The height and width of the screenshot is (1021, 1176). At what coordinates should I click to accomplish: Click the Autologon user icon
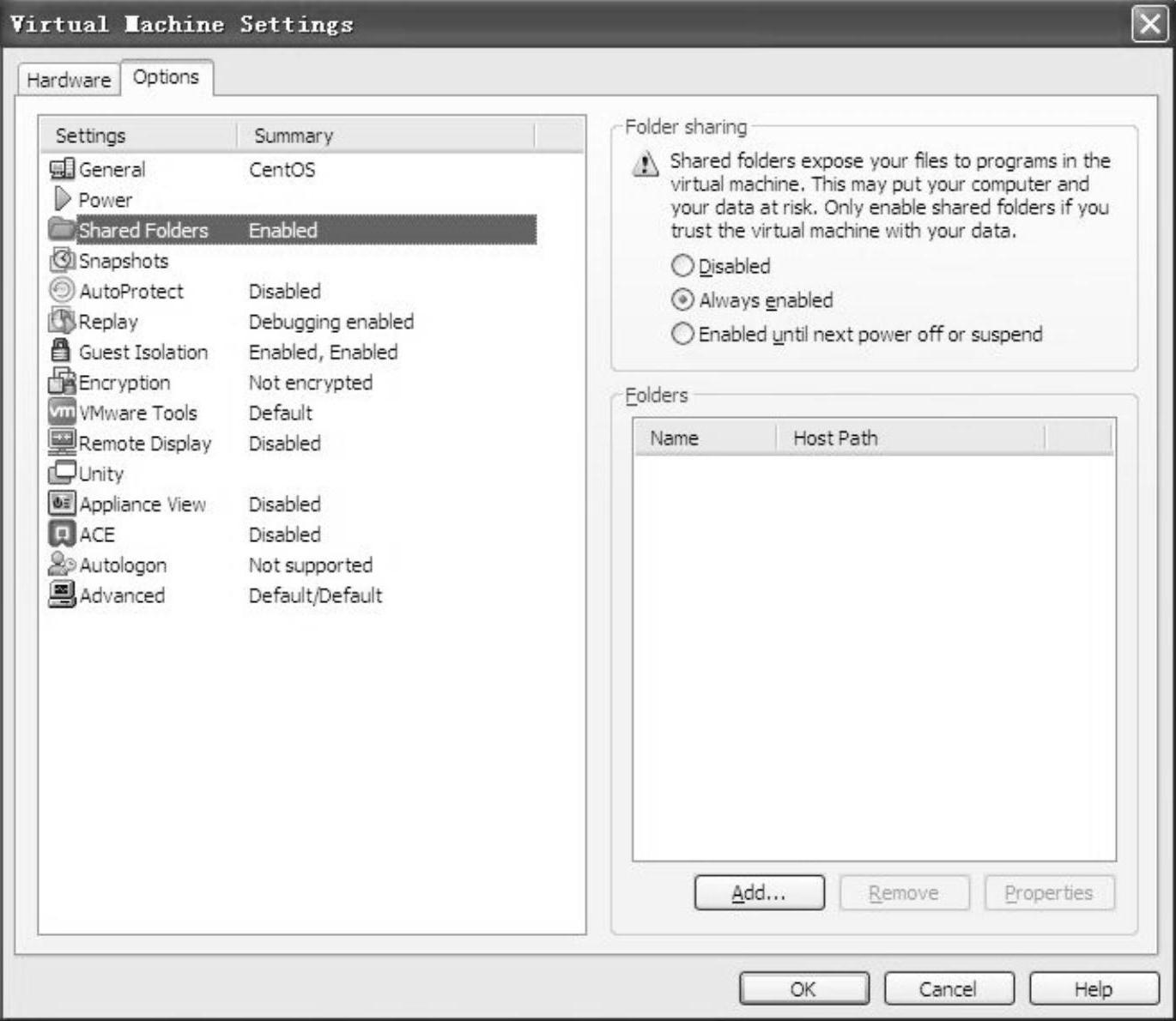point(62,565)
